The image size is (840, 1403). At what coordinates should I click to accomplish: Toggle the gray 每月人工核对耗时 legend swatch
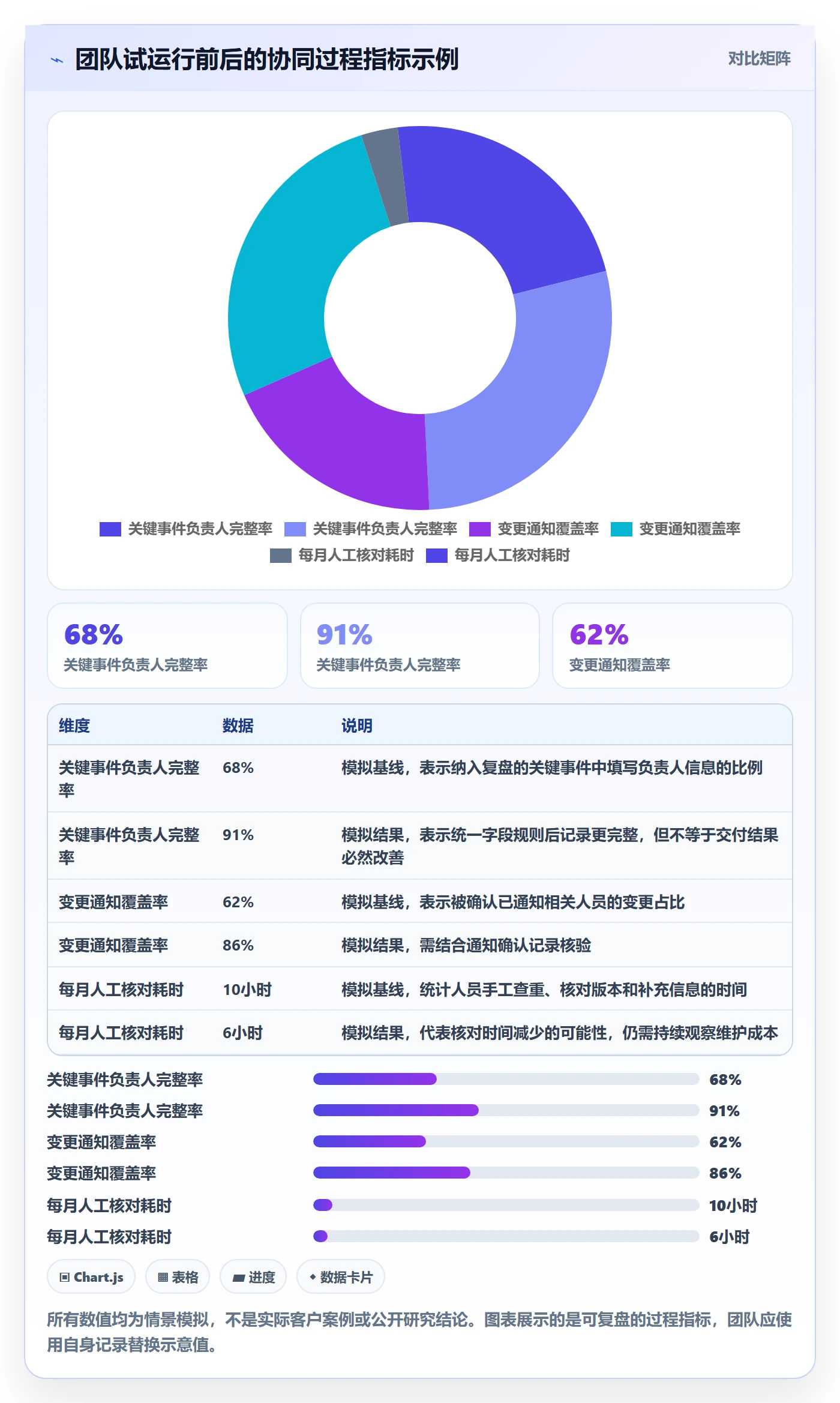click(x=281, y=556)
